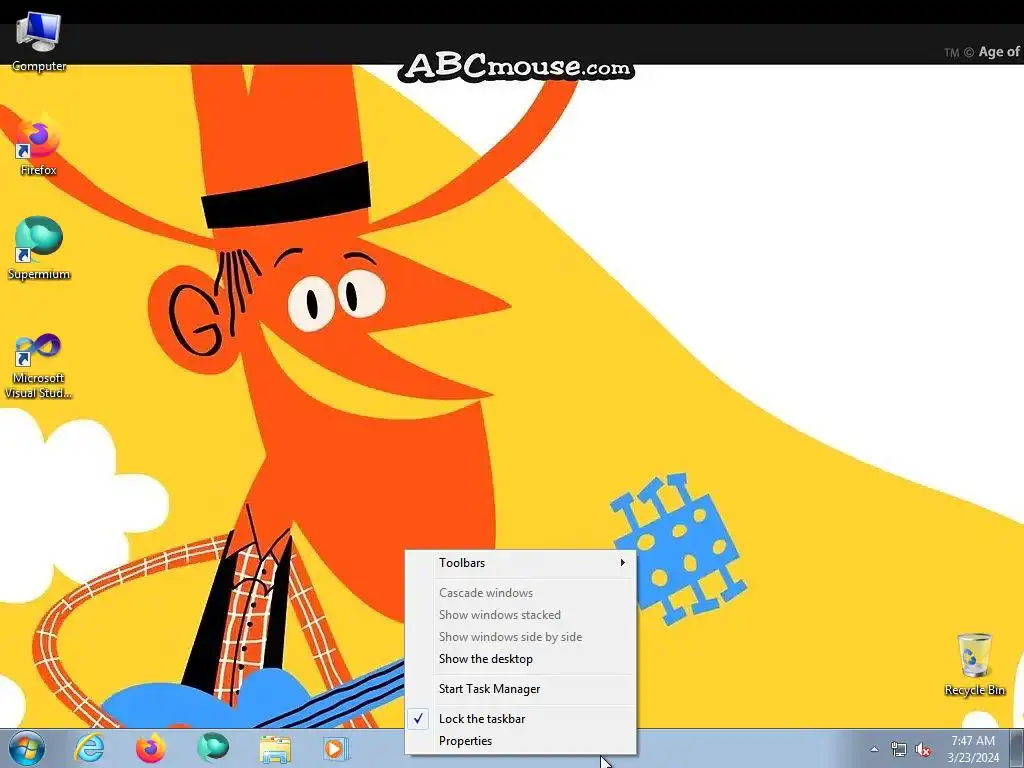Select the Microsoft Visual Studio desktop shortcut

coord(39,366)
